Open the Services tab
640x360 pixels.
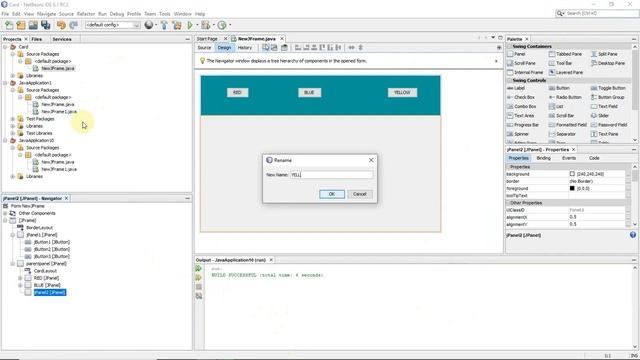coord(62,39)
